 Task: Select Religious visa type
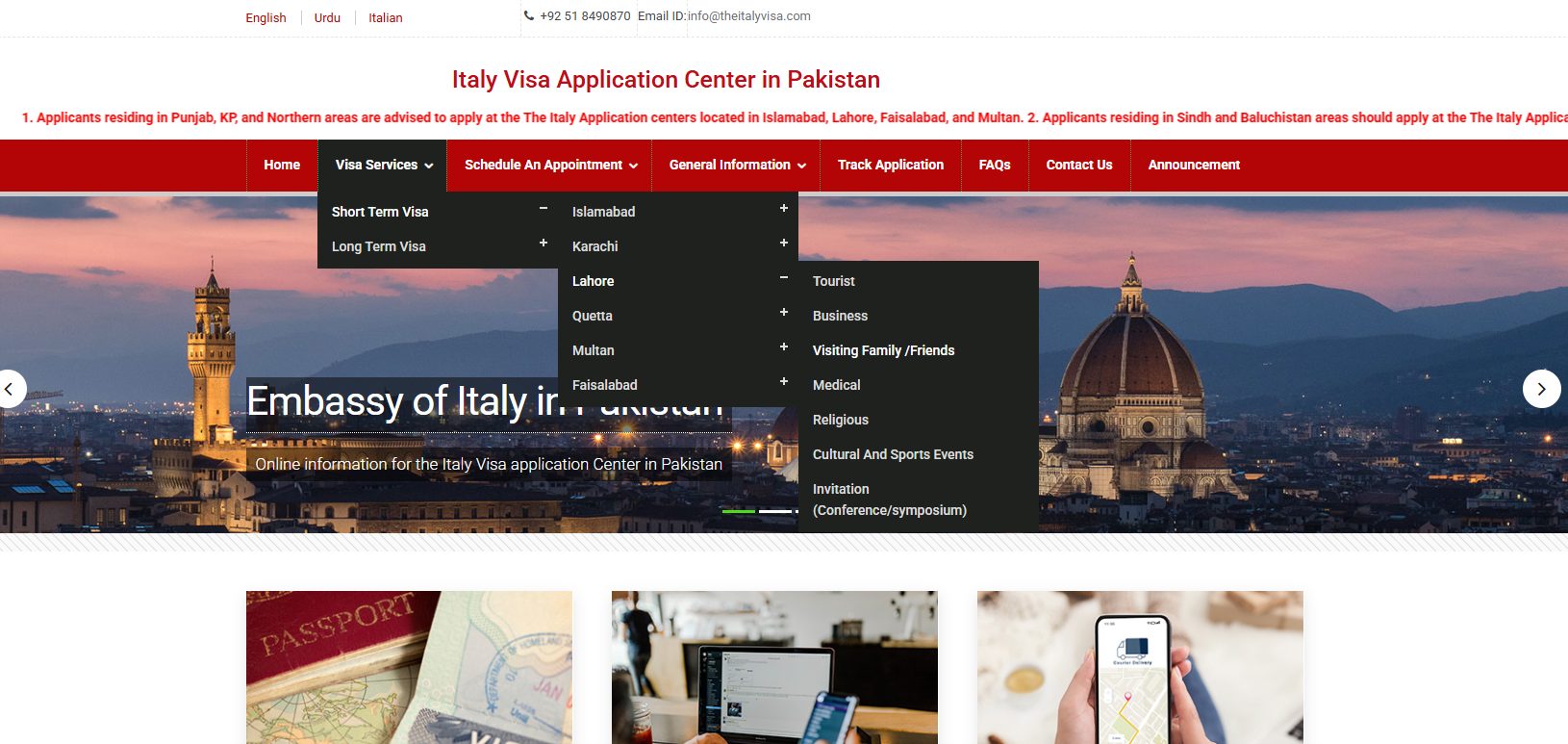(x=841, y=420)
